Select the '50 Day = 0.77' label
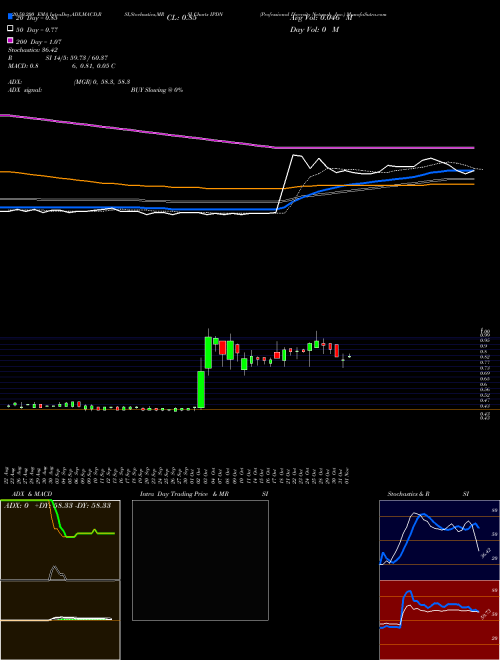The height and width of the screenshot is (660, 500). 37,30
